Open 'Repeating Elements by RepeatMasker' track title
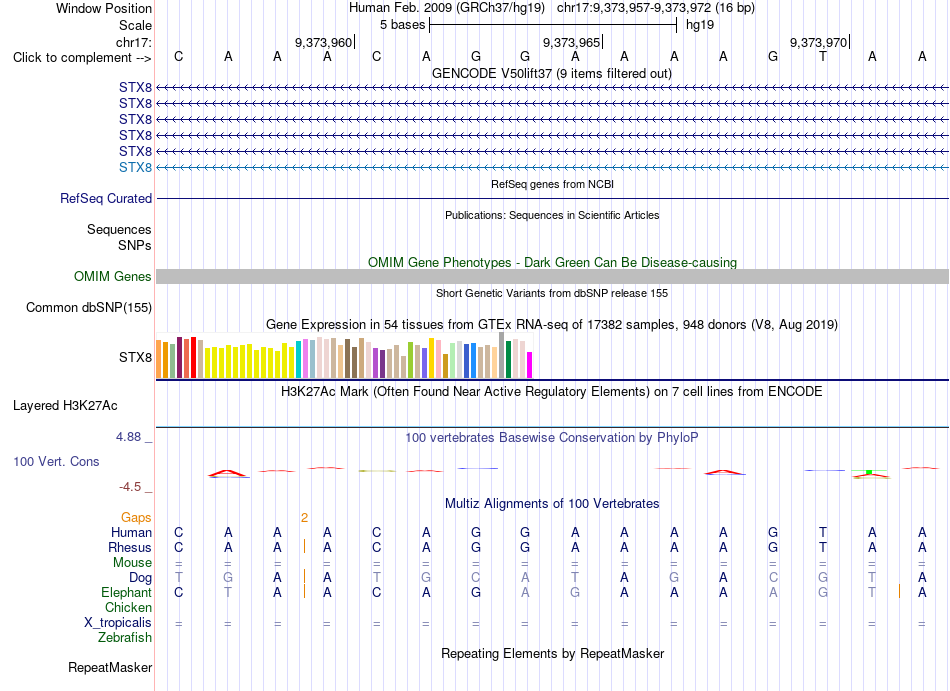Viewport: 950px width, 691px height. 552,653
